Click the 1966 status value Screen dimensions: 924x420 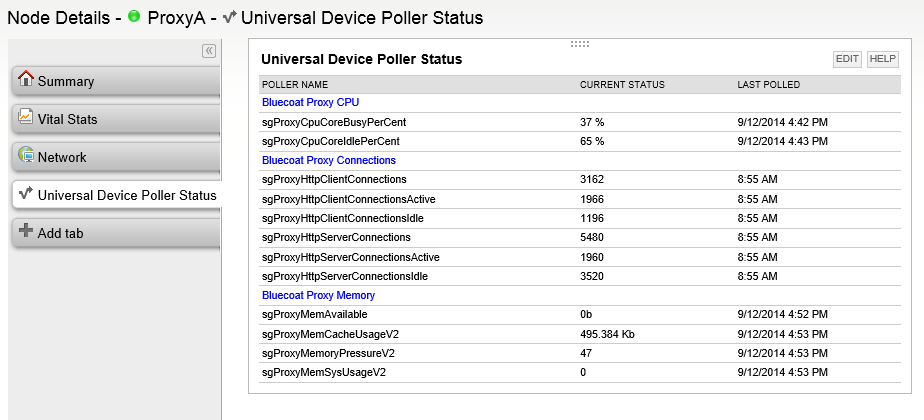click(x=592, y=199)
